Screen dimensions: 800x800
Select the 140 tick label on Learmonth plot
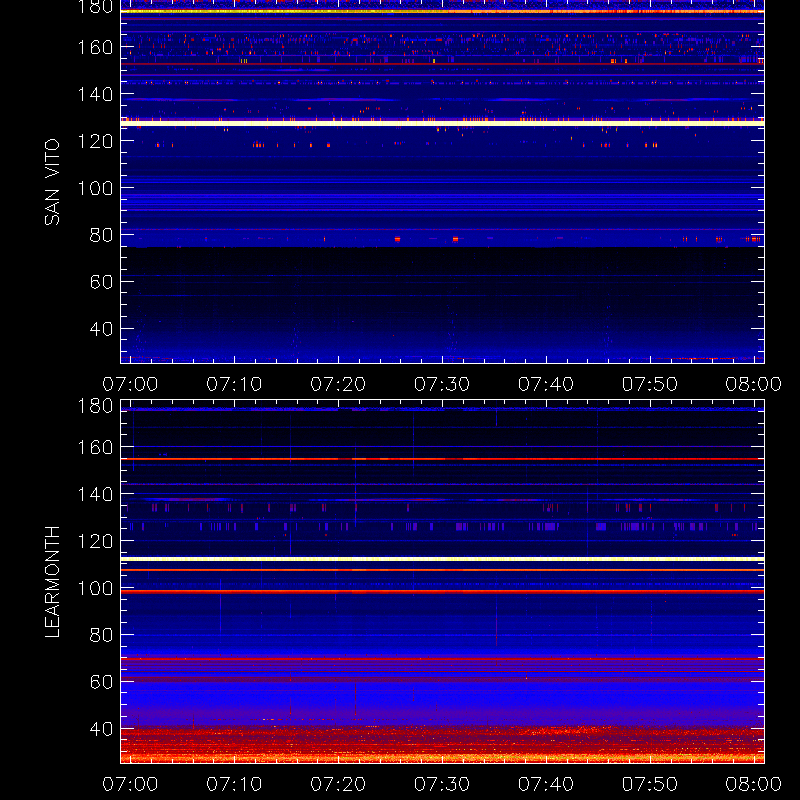point(95,494)
